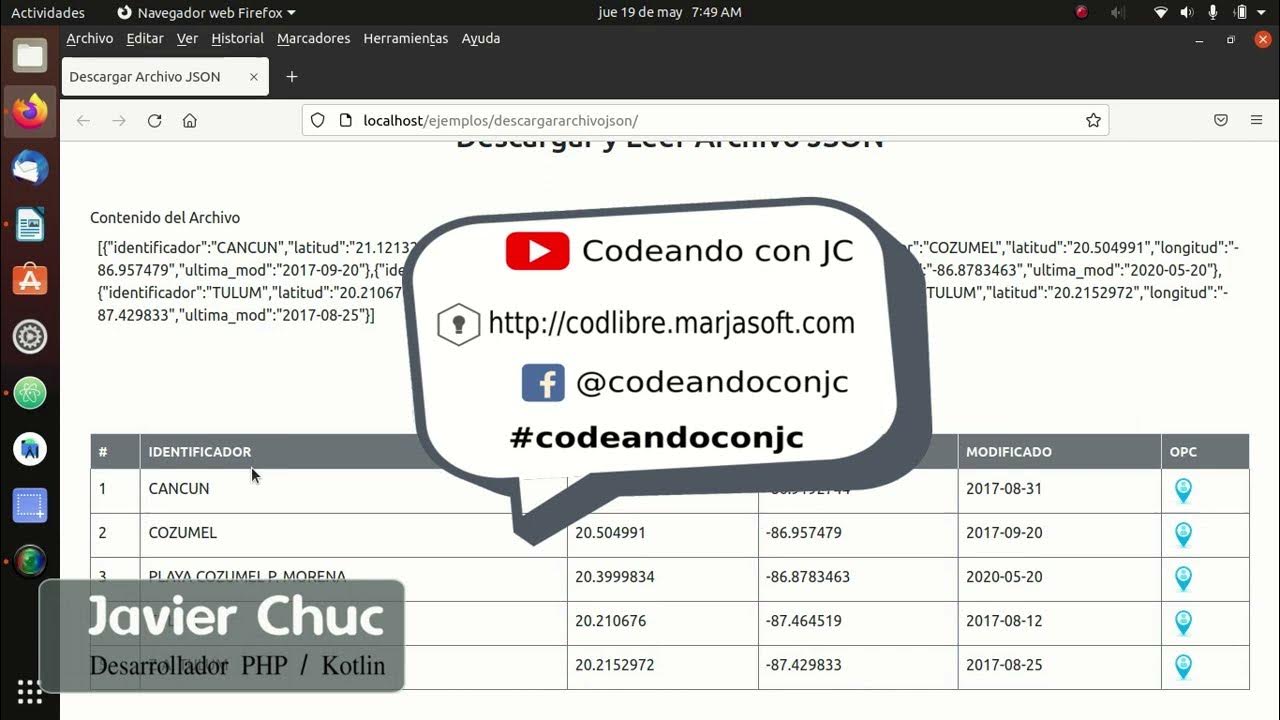Click the Contenido del Archivo label
This screenshot has height=720, width=1280.
click(x=165, y=218)
